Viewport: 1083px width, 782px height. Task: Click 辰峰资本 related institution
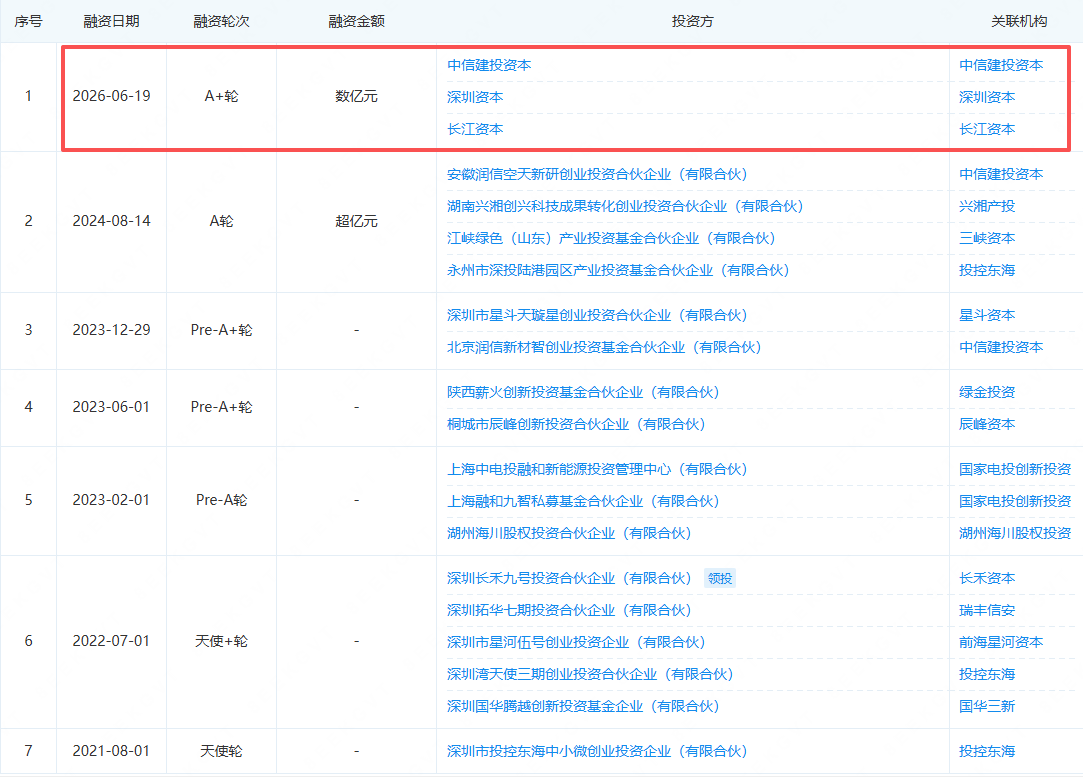987,424
